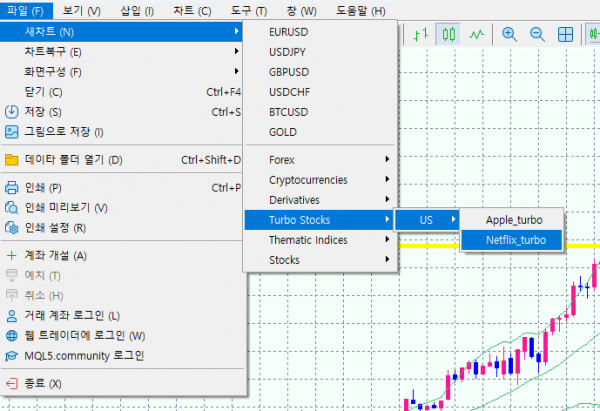Switch to bar chart view icon
The height and width of the screenshot is (411, 600).
421,34
